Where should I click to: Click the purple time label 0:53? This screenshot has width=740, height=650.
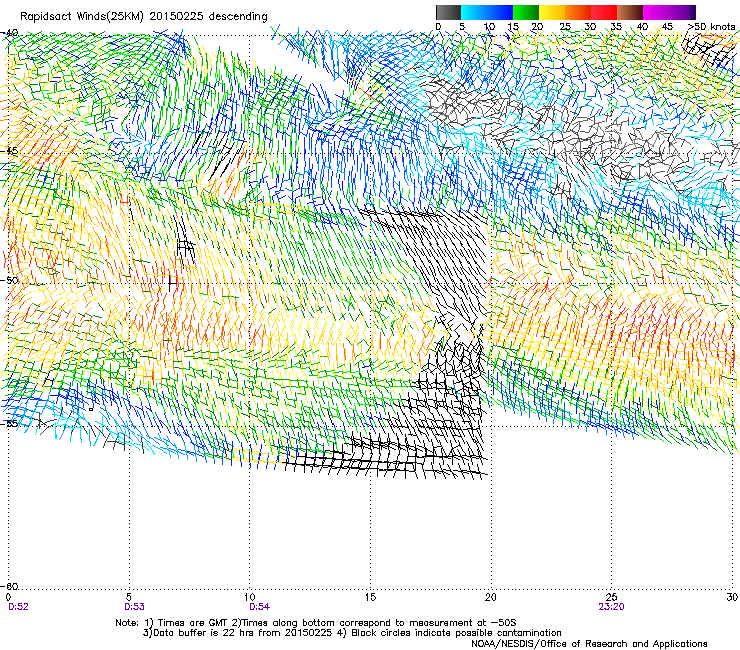(x=135, y=607)
